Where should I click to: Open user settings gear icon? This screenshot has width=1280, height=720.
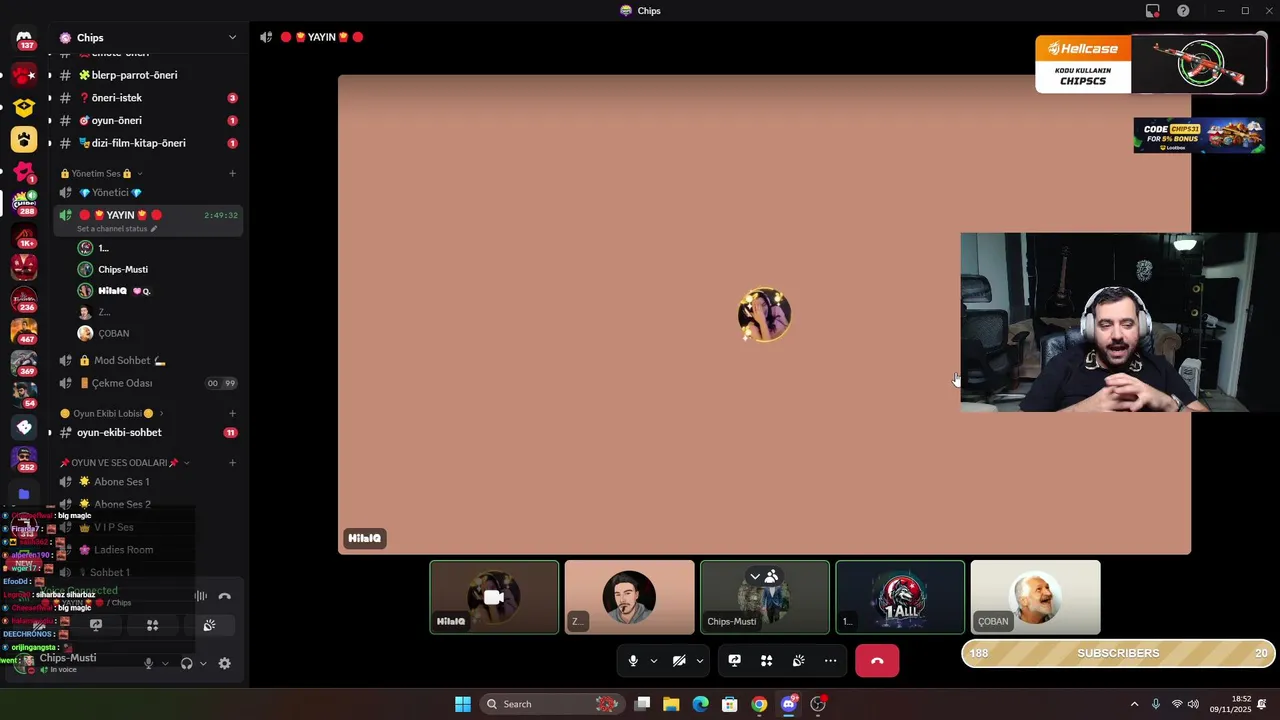point(224,663)
